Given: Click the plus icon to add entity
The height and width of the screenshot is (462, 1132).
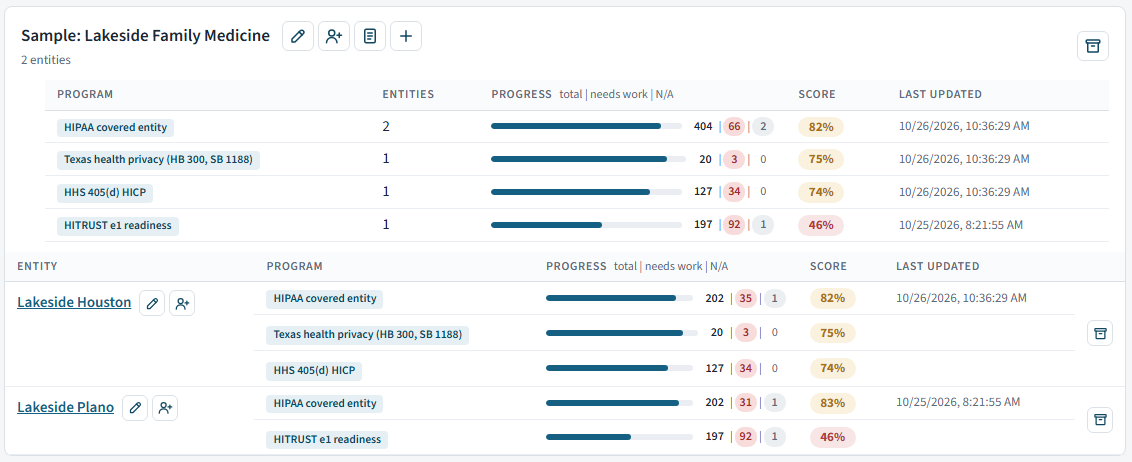Looking at the screenshot, I should coord(406,36).
